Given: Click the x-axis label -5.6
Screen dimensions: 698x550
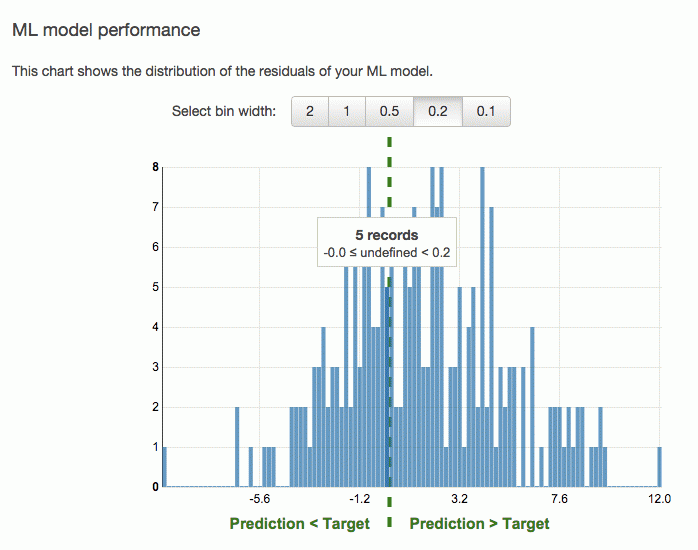Looking at the screenshot, I should [260, 499].
